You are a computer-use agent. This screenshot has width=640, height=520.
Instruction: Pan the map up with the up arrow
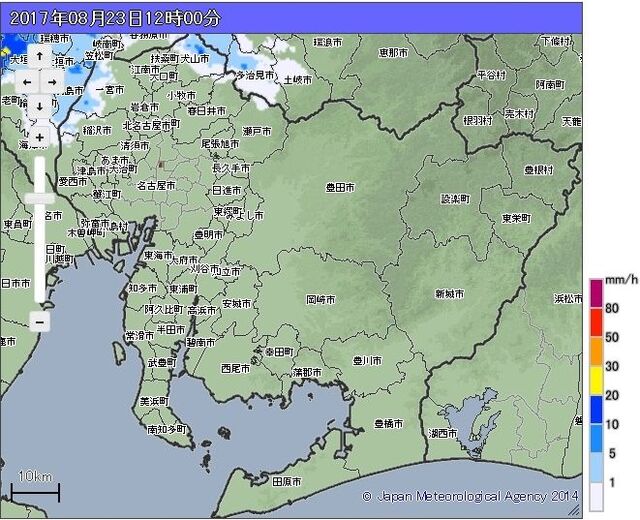[40, 56]
